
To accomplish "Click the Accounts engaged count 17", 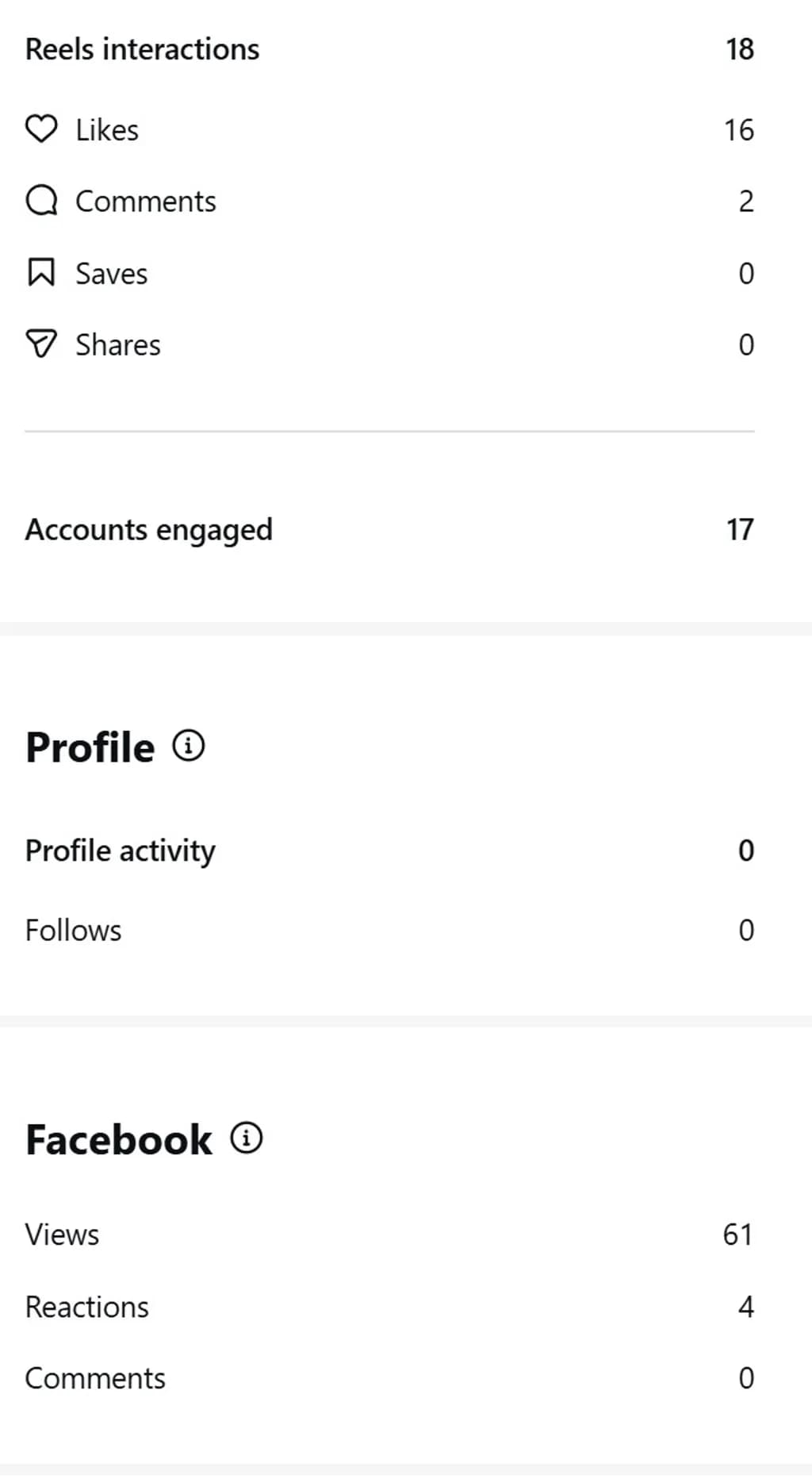I will 740,529.
